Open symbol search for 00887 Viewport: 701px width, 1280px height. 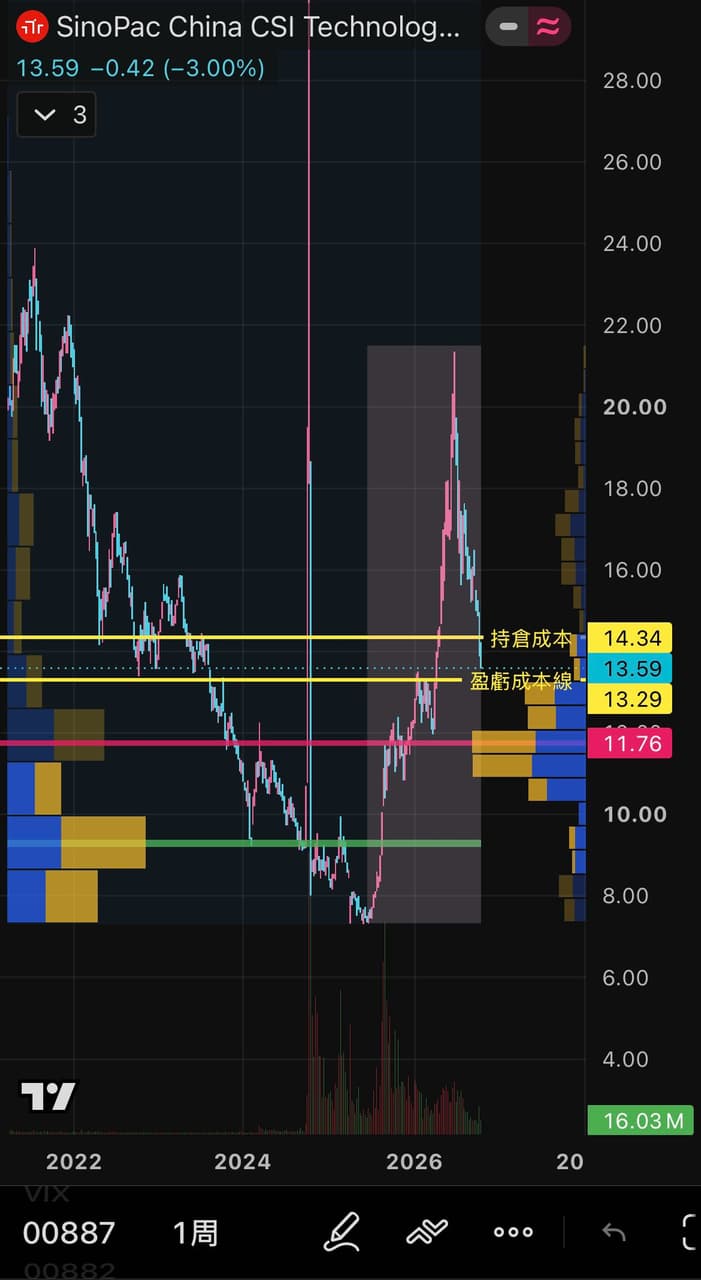(x=69, y=1233)
